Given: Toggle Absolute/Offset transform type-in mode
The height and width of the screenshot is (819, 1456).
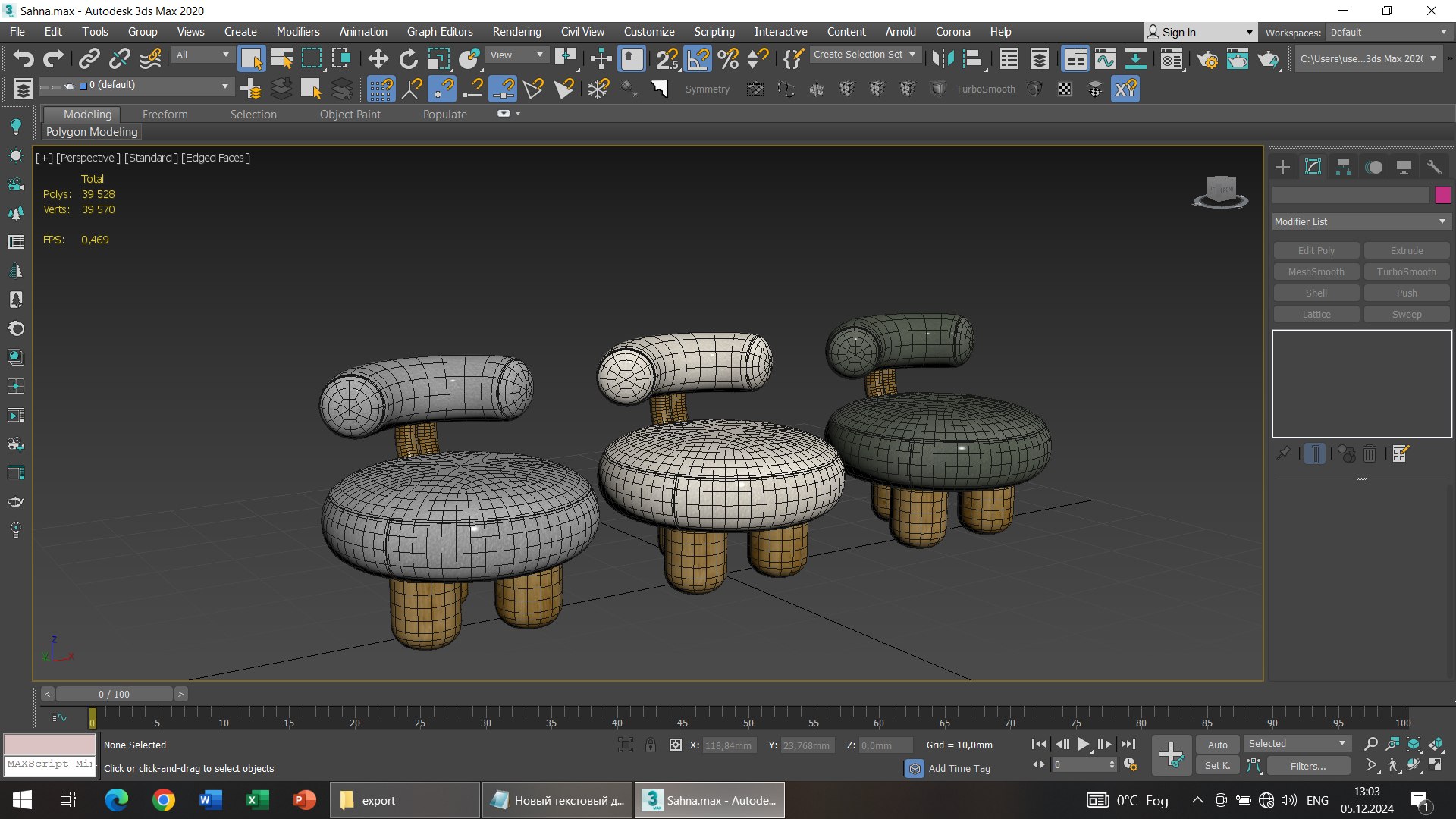Looking at the screenshot, I should click(x=676, y=745).
